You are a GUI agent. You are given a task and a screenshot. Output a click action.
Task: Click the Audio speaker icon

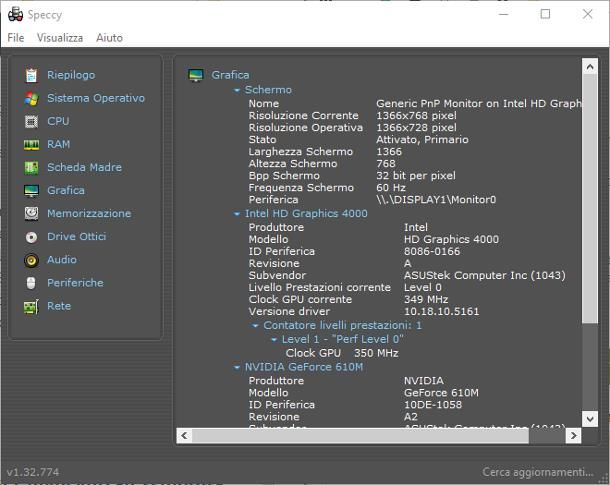(x=31, y=260)
